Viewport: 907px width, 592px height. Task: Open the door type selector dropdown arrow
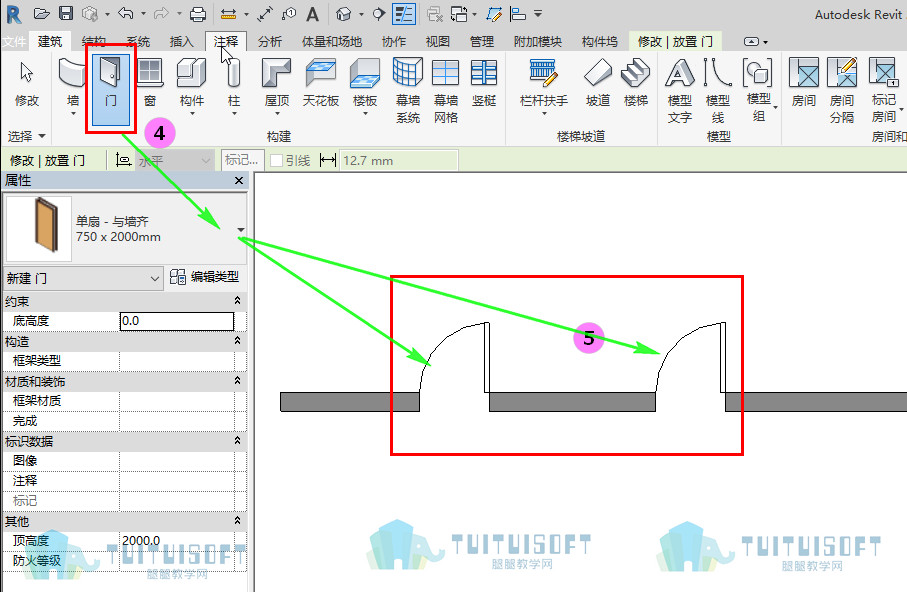241,230
